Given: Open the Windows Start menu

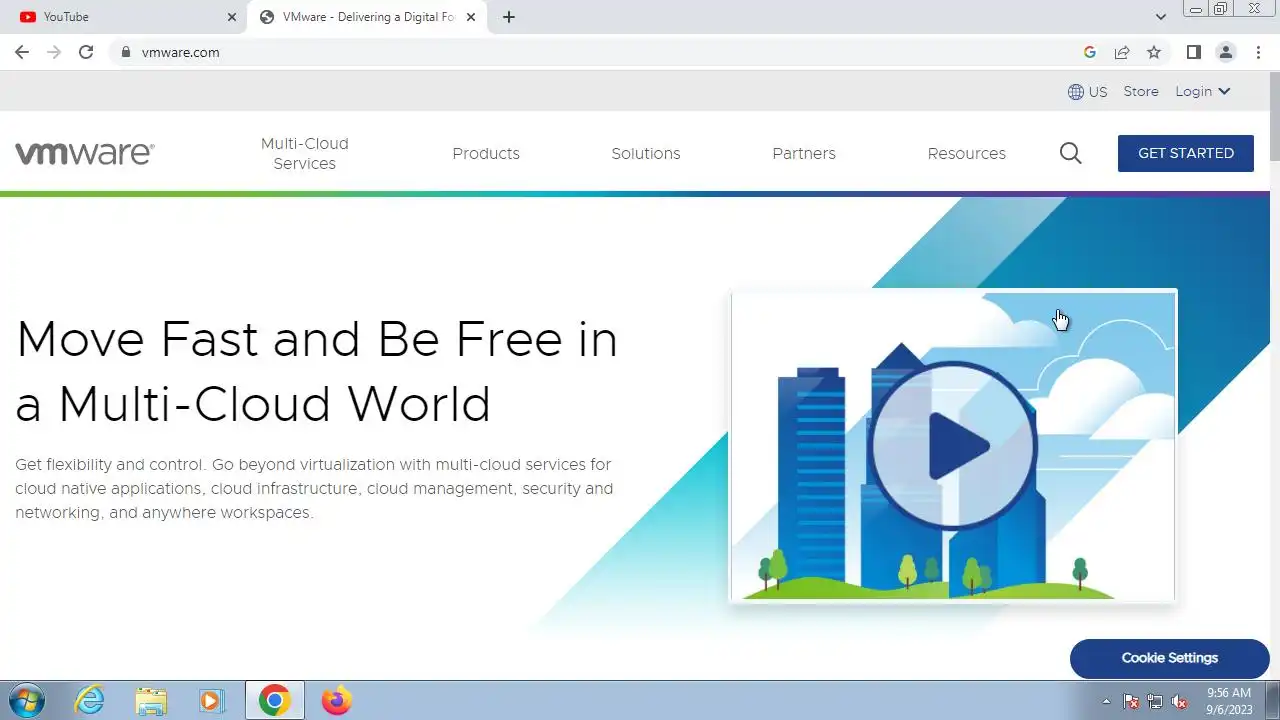Looking at the screenshot, I should tap(26, 700).
